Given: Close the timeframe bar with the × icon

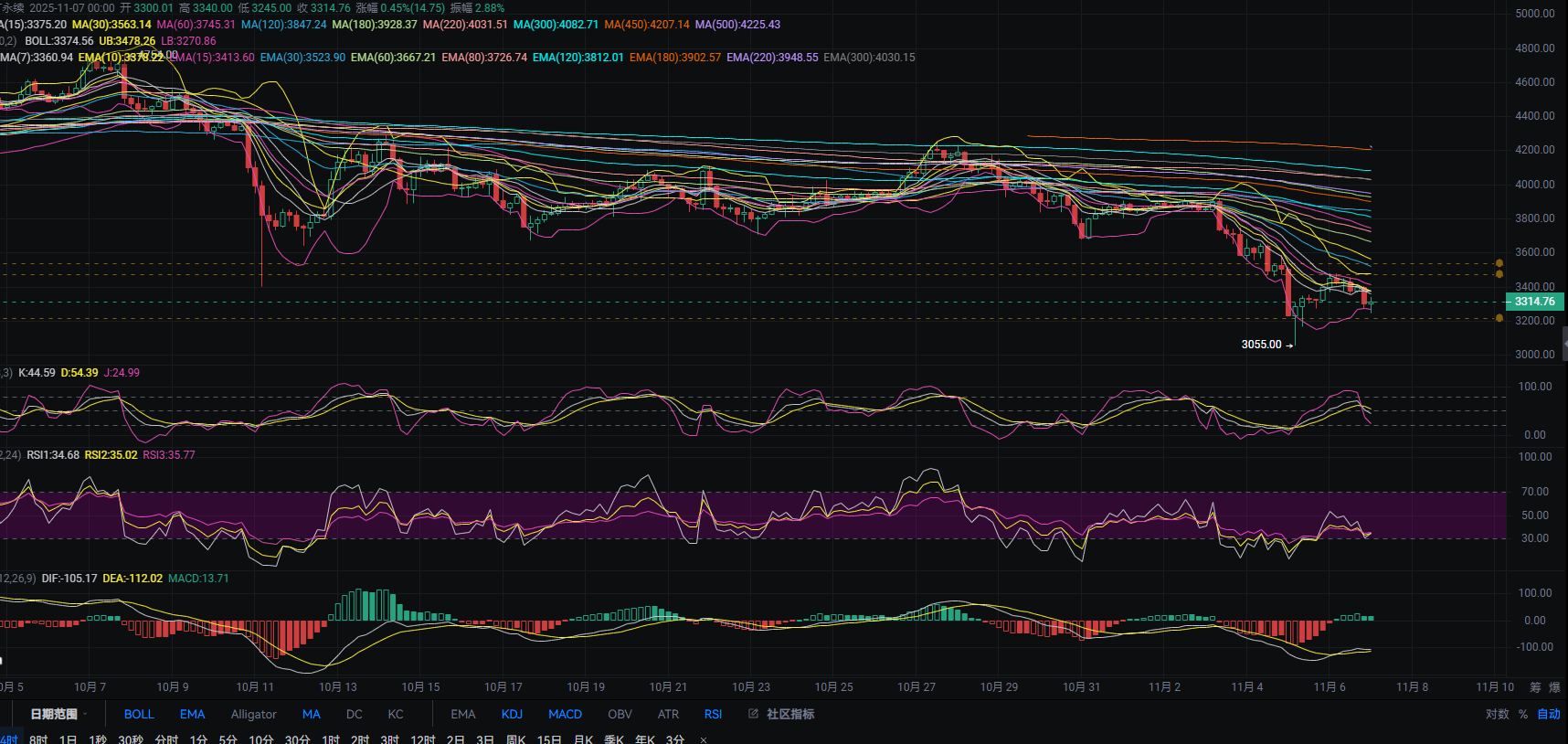Looking at the screenshot, I should [703, 739].
